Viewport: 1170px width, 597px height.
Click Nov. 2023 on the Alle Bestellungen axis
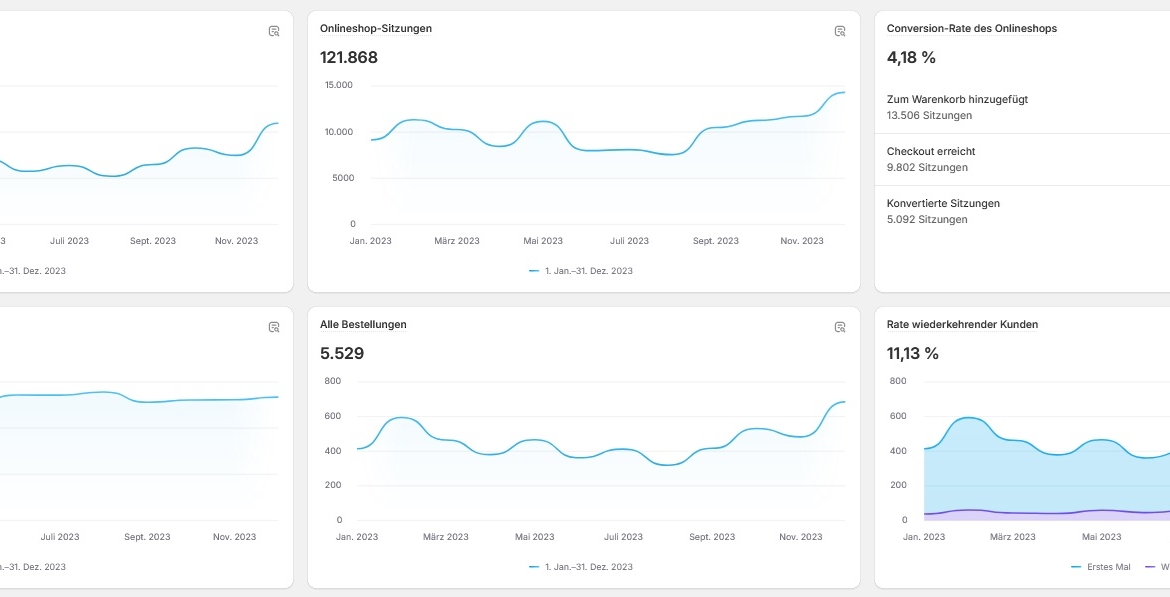pos(800,537)
